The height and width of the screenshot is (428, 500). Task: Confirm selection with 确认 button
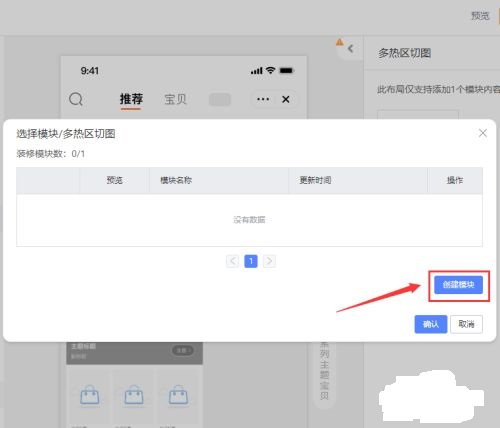431,324
